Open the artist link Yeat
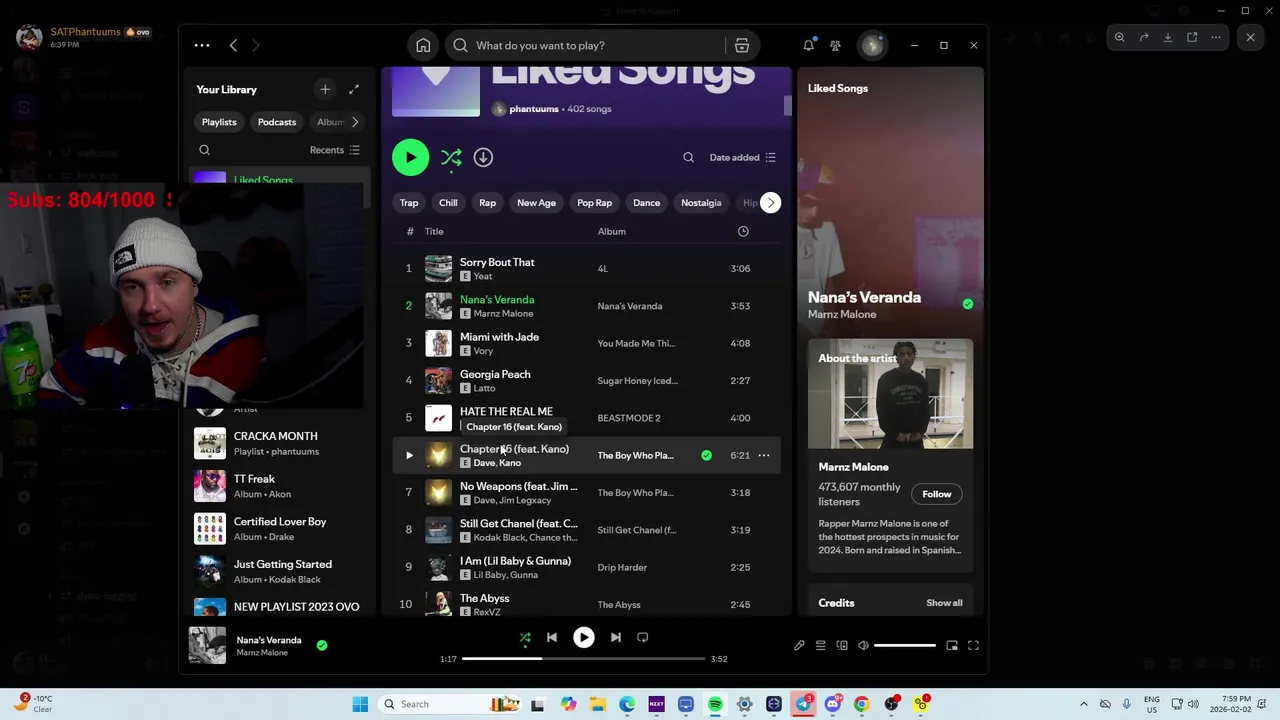The image size is (1280, 720). coord(483,276)
